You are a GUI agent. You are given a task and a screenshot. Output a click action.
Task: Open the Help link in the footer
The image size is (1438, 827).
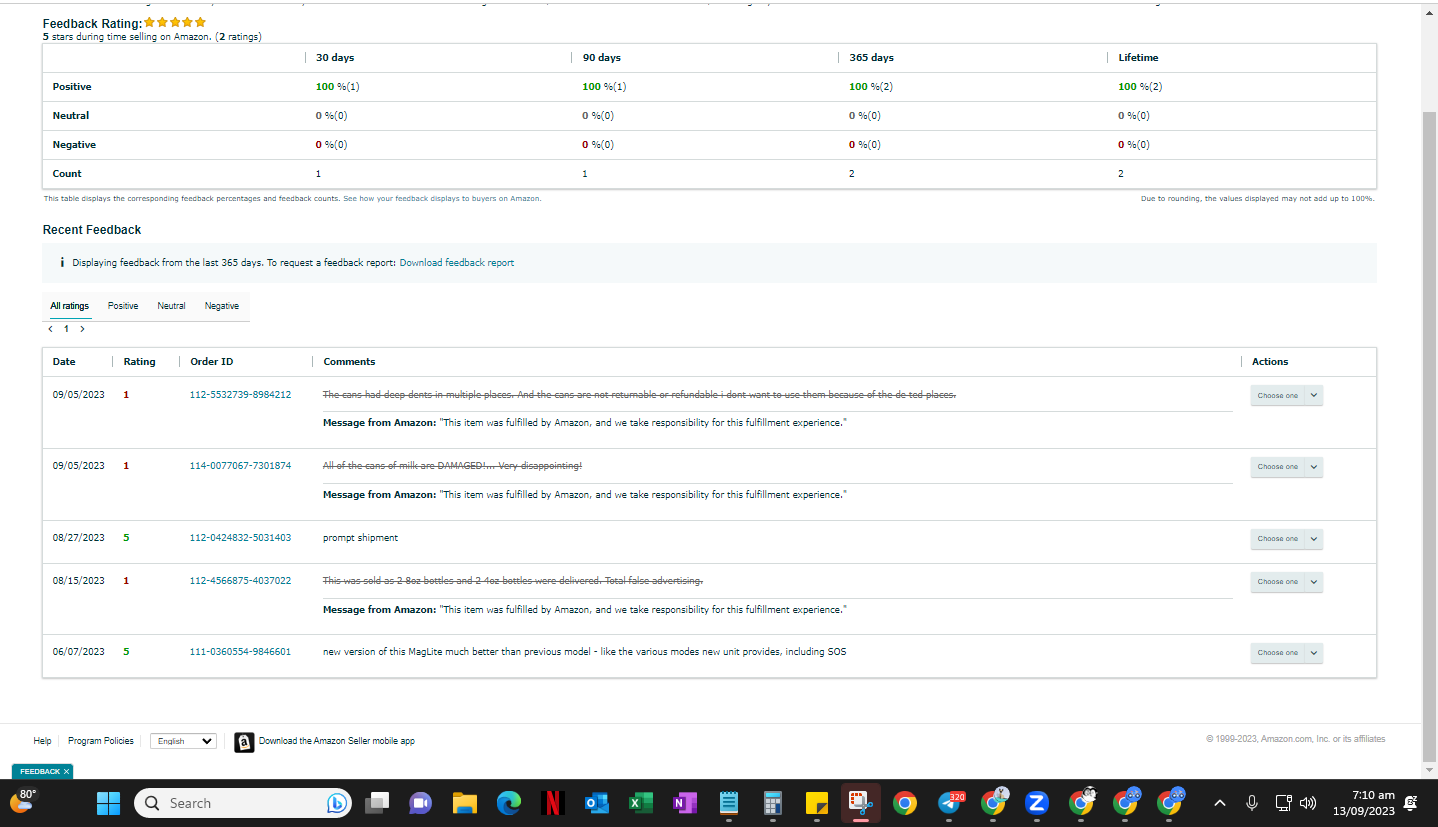[x=42, y=741]
